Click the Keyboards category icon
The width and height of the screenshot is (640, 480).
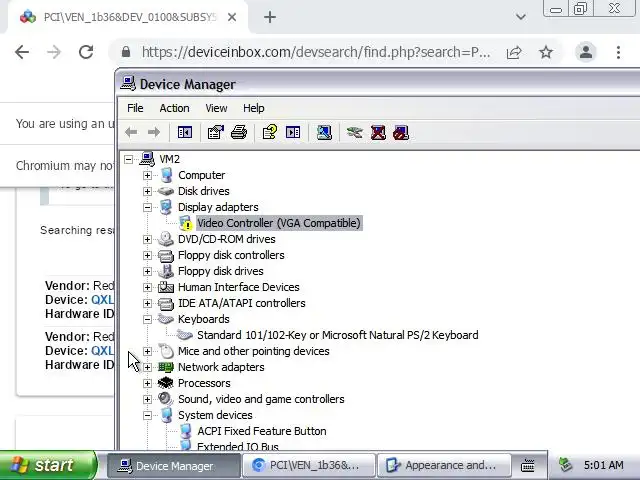pyautogui.click(x=166, y=319)
